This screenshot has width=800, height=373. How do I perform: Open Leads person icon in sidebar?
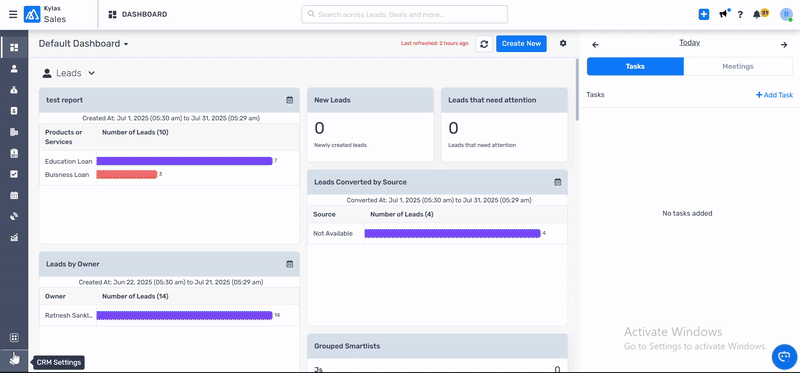[x=14, y=68]
